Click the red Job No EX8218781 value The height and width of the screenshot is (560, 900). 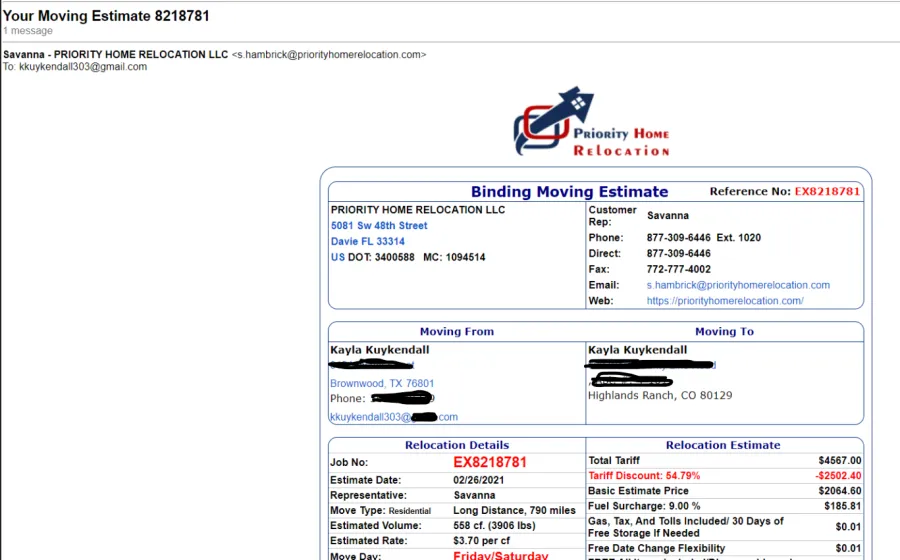point(490,462)
